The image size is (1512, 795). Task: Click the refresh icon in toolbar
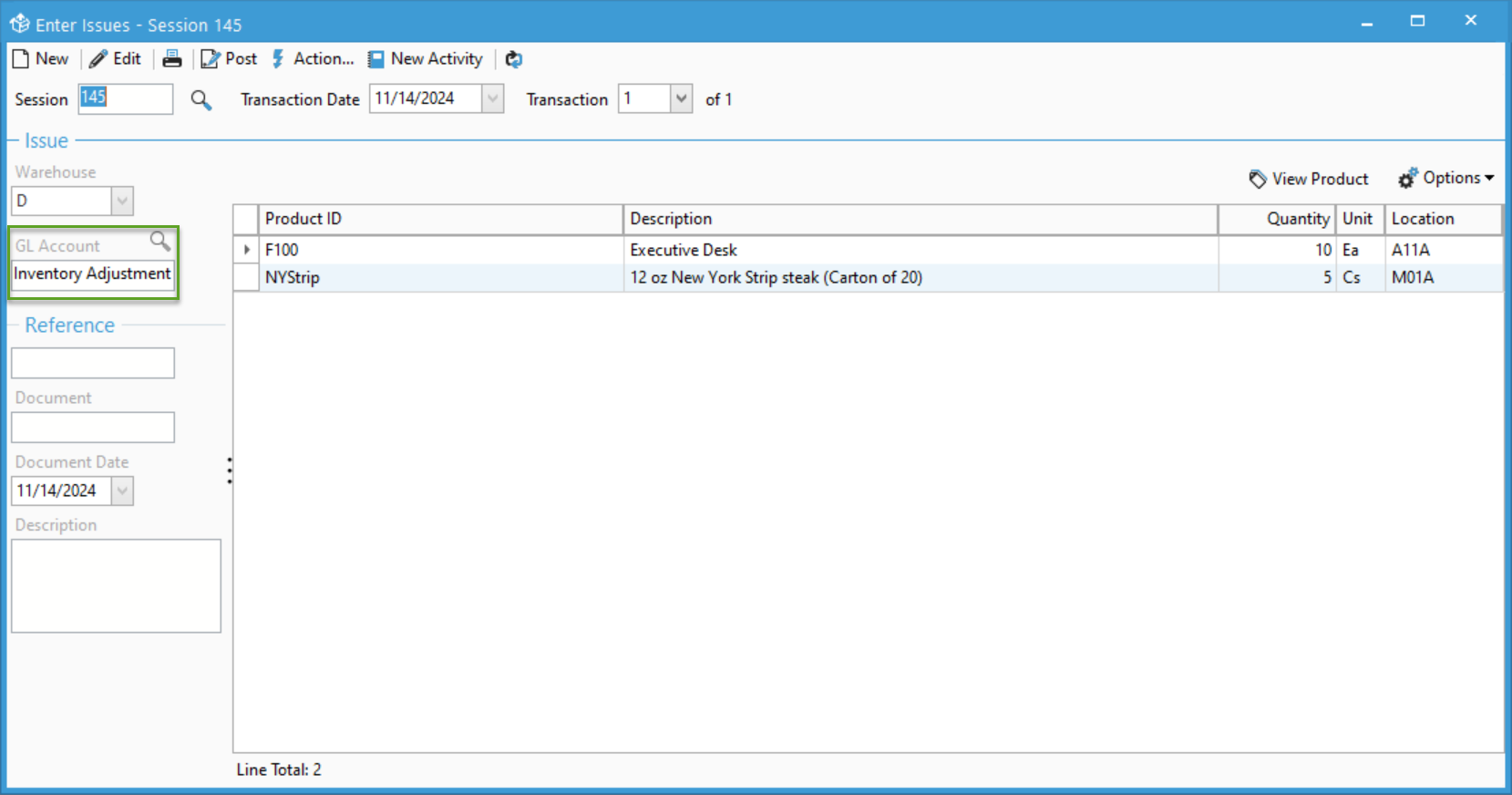514,59
